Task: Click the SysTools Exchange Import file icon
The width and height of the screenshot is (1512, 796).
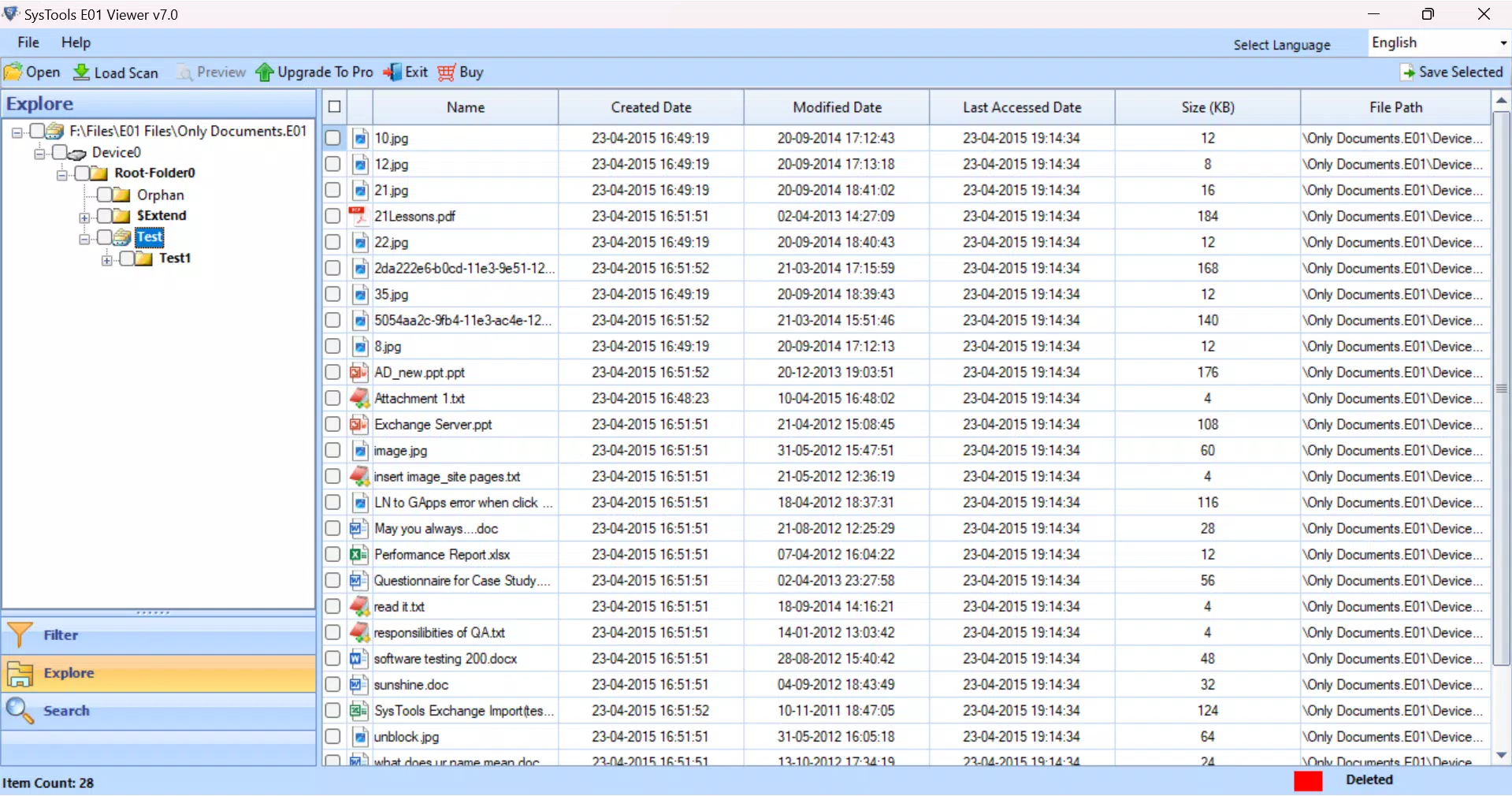Action: tap(358, 710)
